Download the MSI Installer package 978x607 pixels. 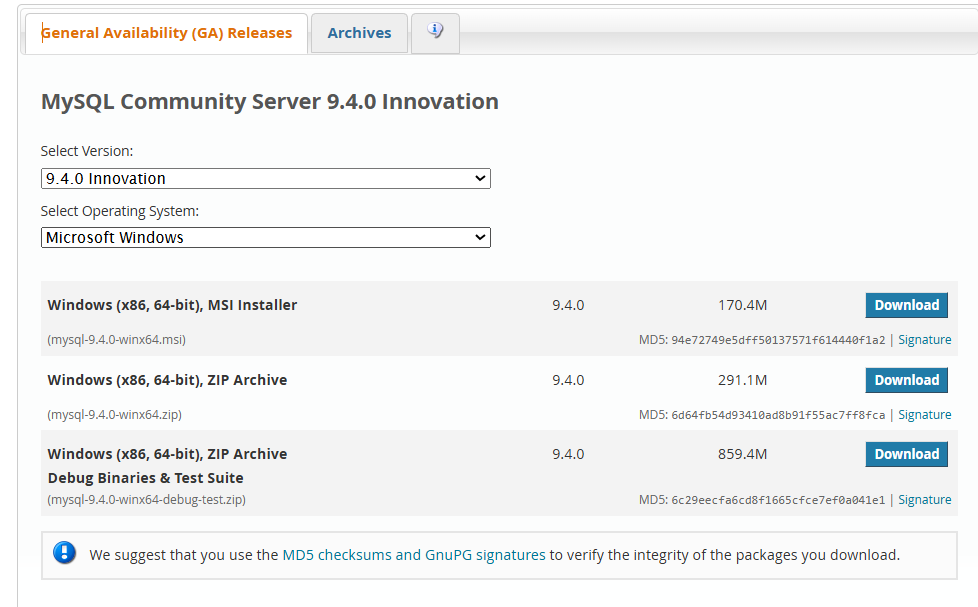(906, 305)
